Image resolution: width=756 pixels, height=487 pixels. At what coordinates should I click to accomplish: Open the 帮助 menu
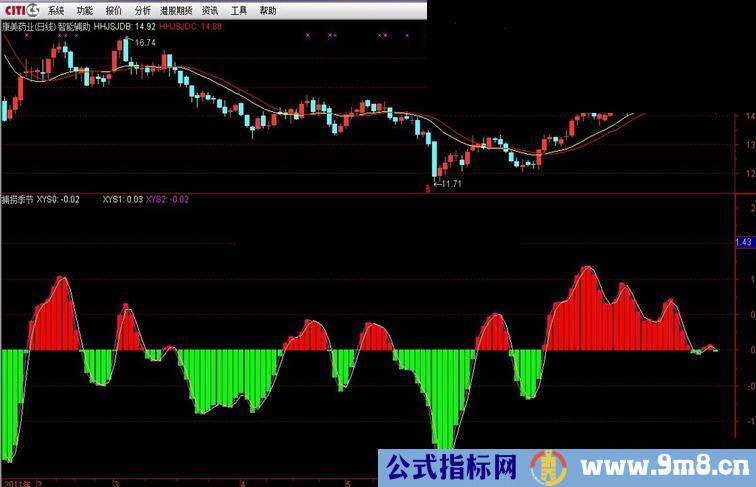(x=268, y=11)
